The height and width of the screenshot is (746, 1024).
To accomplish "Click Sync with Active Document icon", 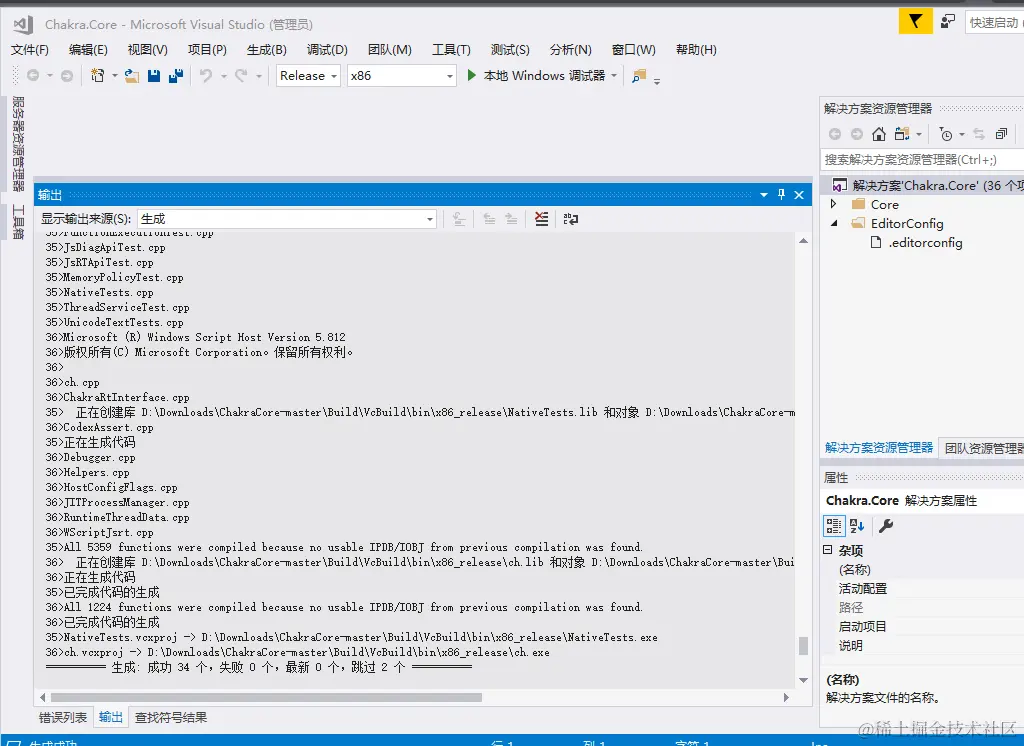I will pyautogui.click(x=978, y=134).
